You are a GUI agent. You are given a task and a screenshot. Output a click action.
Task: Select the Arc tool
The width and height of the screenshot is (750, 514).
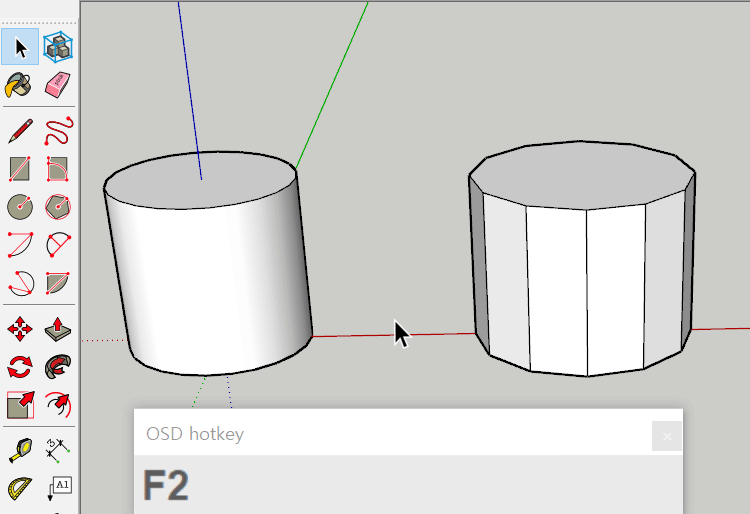20,244
